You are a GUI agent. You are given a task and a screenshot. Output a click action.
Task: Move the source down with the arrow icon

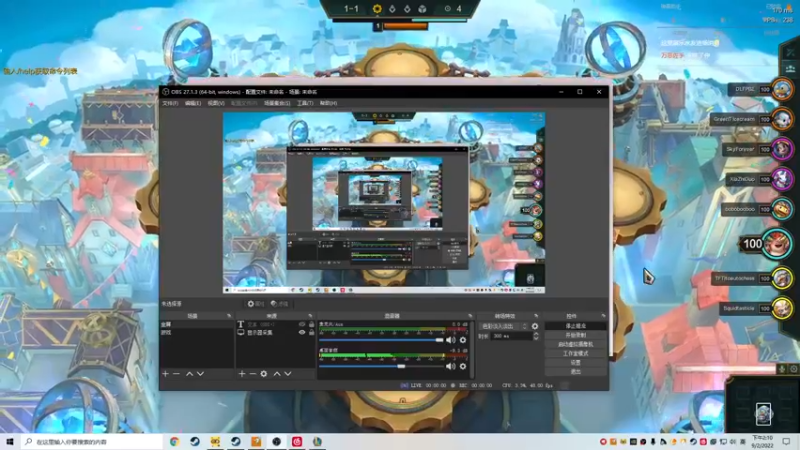pos(288,374)
